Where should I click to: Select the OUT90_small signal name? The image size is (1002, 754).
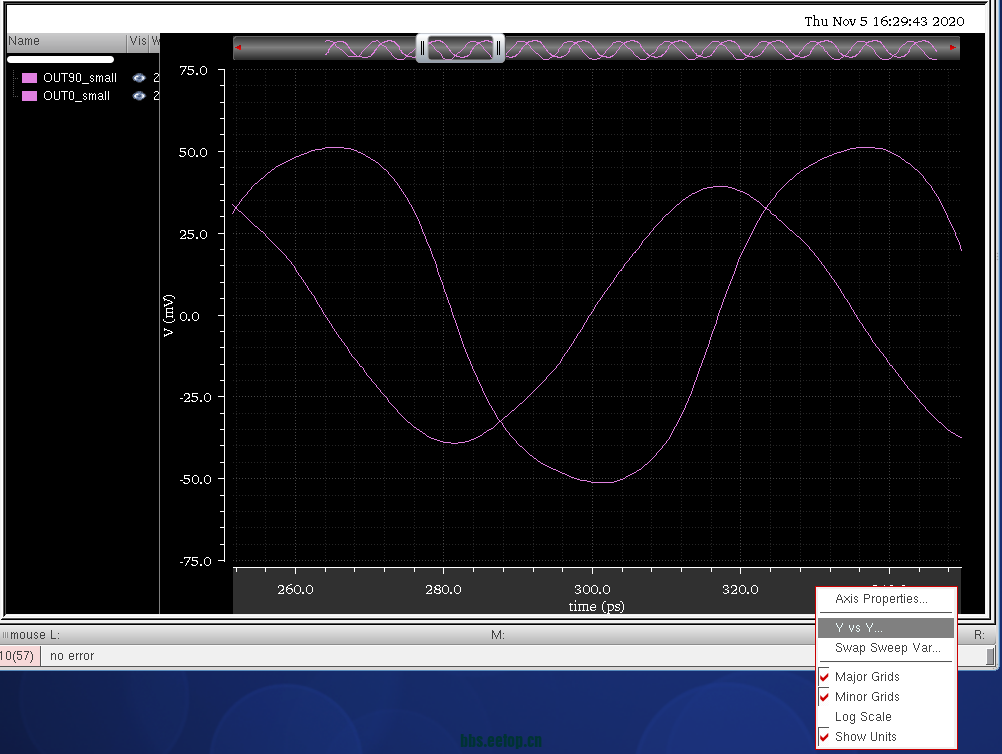click(80, 78)
